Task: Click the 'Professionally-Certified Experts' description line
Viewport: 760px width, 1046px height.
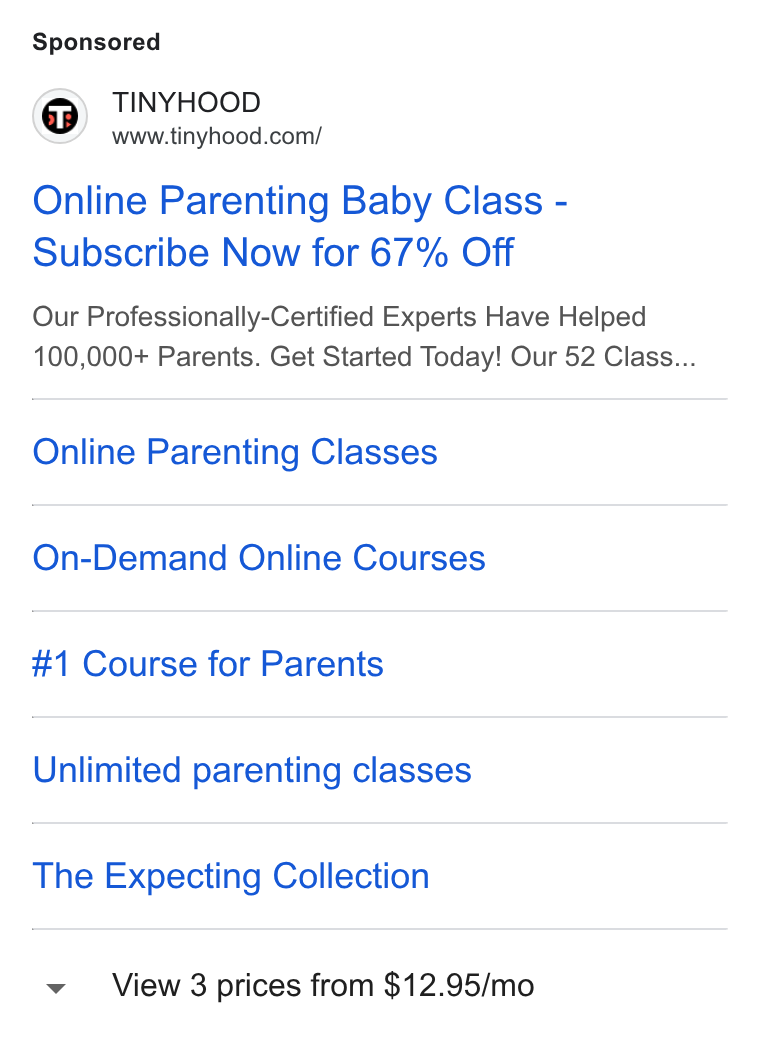Action: [x=339, y=317]
